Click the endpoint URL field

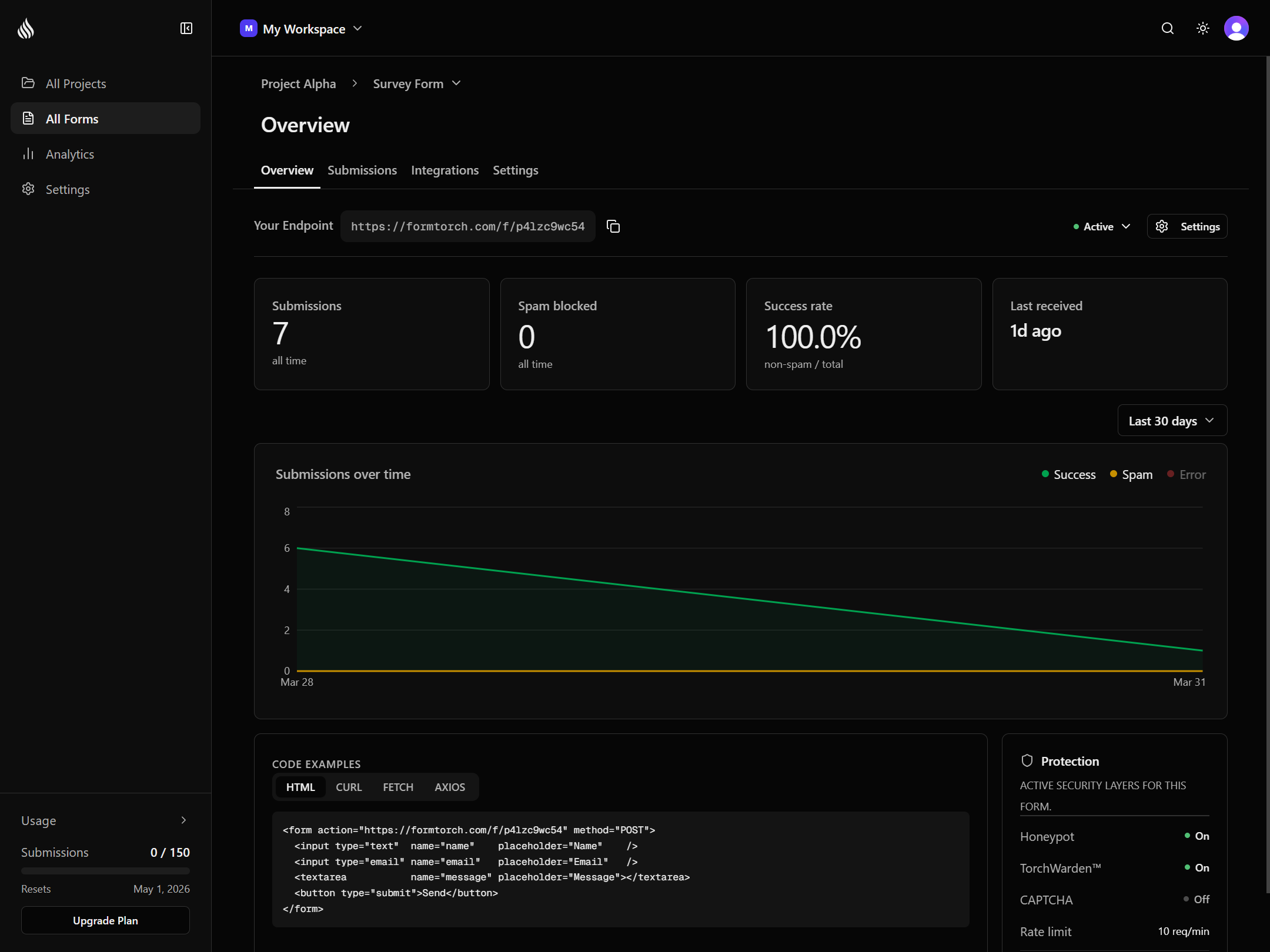click(467, 226)
